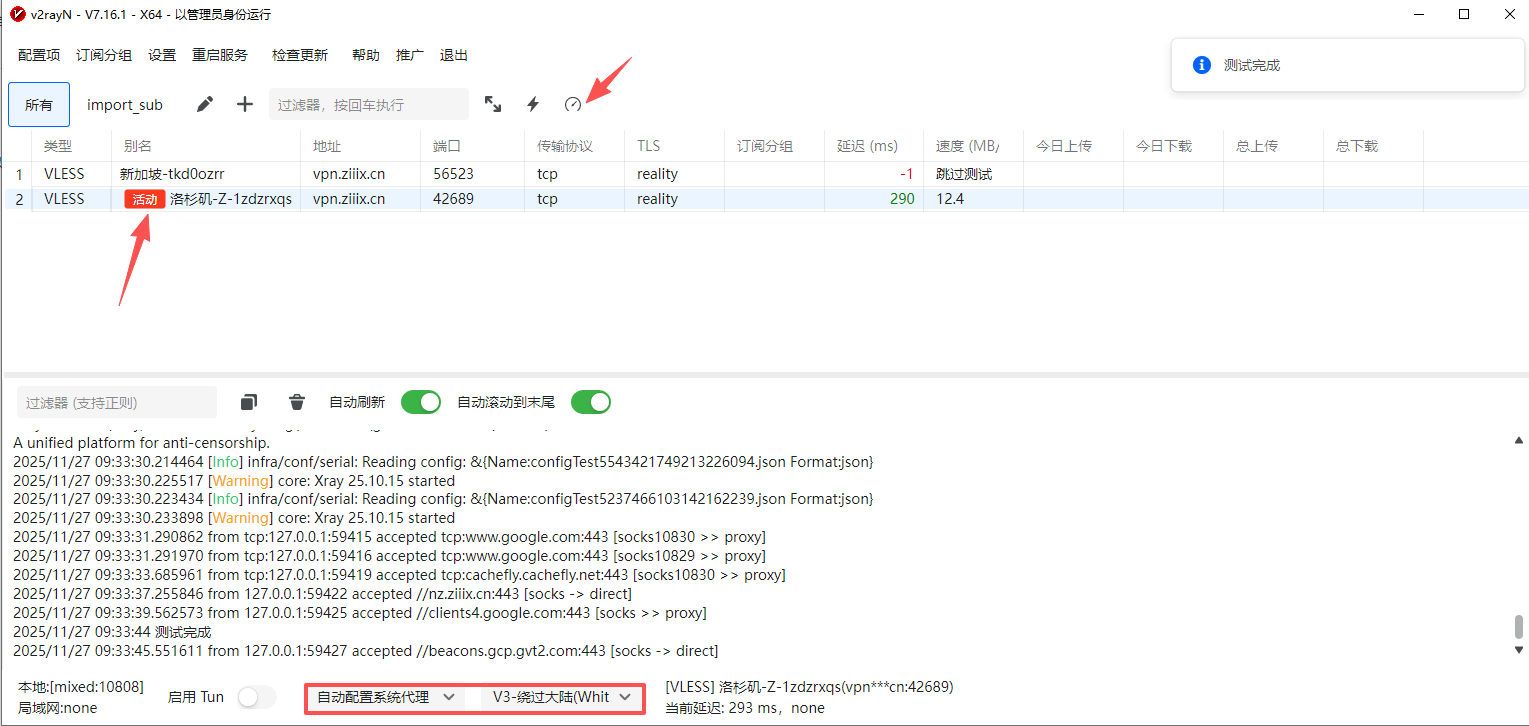Expand the V3-绕过大陆 routing dropdown

[562, 697]
